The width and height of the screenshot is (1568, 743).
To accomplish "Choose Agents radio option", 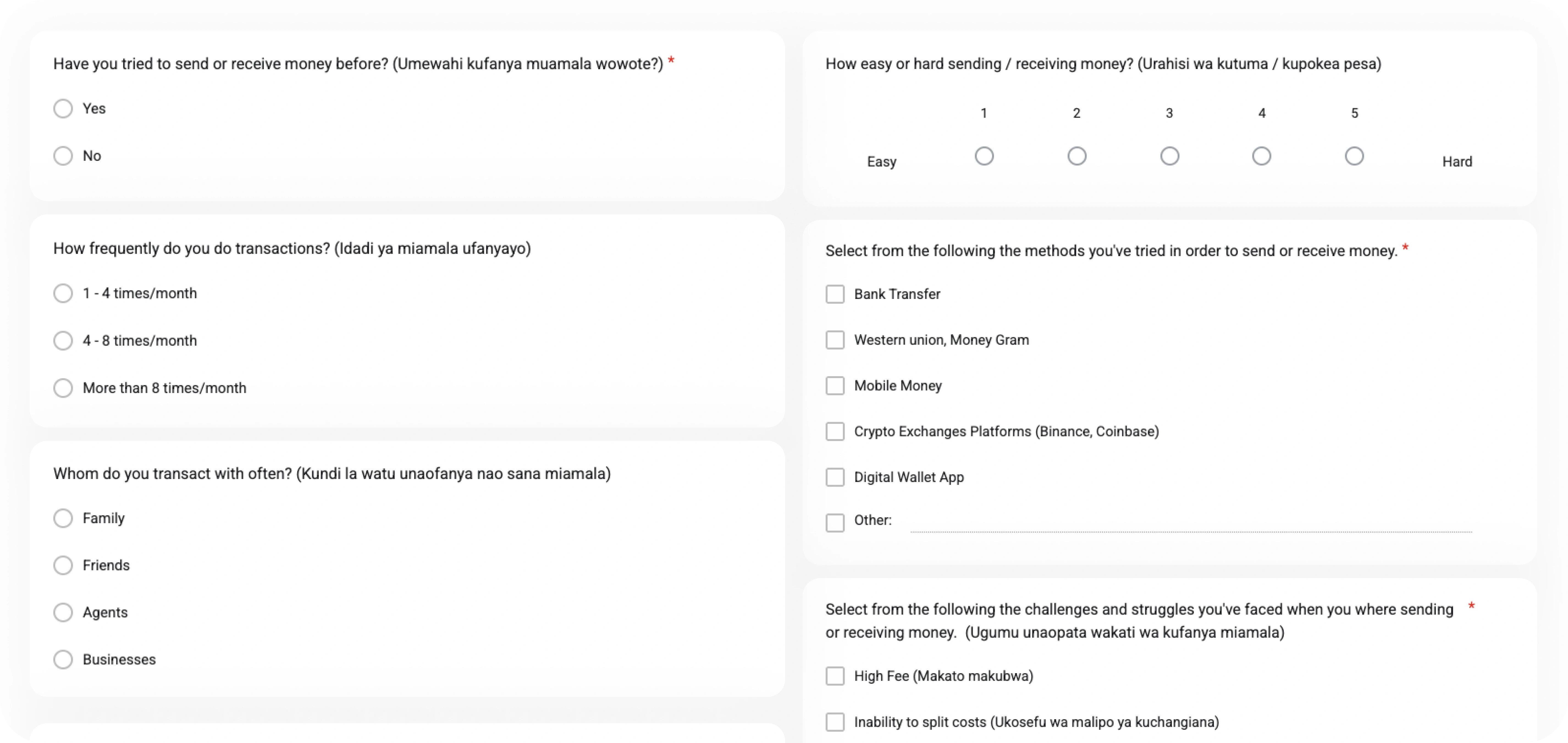I will coord(63,612).
